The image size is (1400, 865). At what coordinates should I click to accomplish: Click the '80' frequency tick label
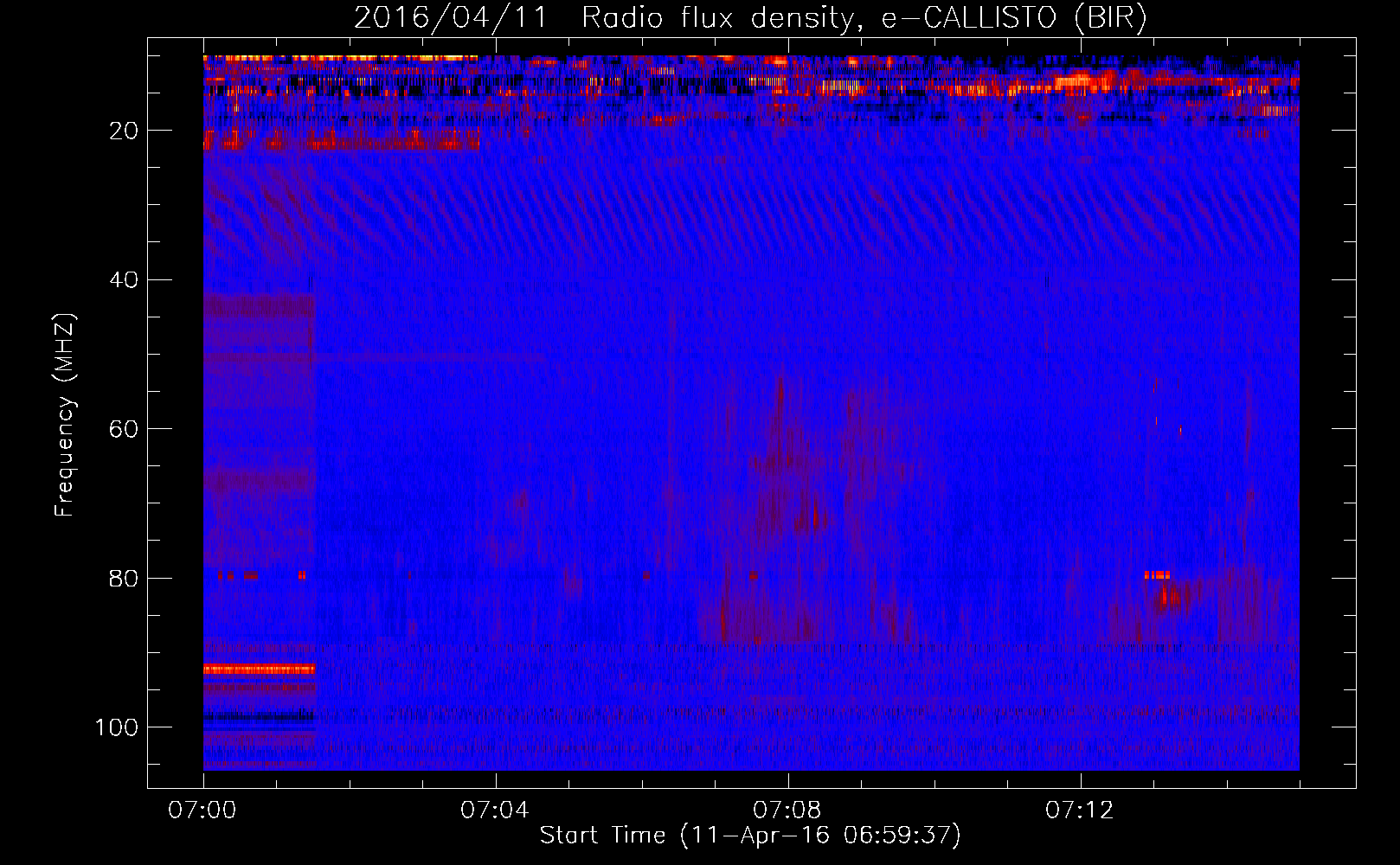pyautogui.click(x=125, y=578)
